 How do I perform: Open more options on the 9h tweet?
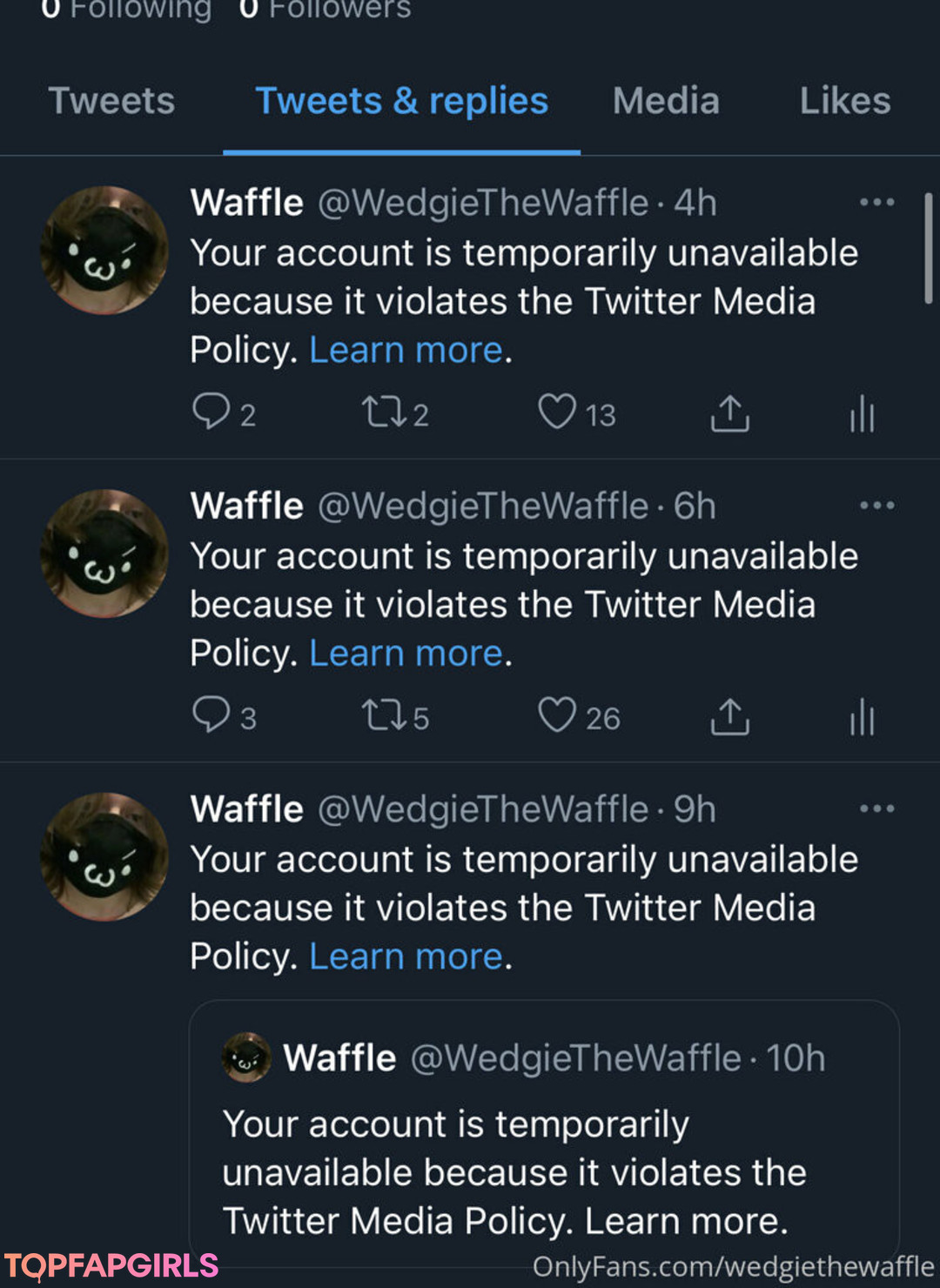(876, 808)
